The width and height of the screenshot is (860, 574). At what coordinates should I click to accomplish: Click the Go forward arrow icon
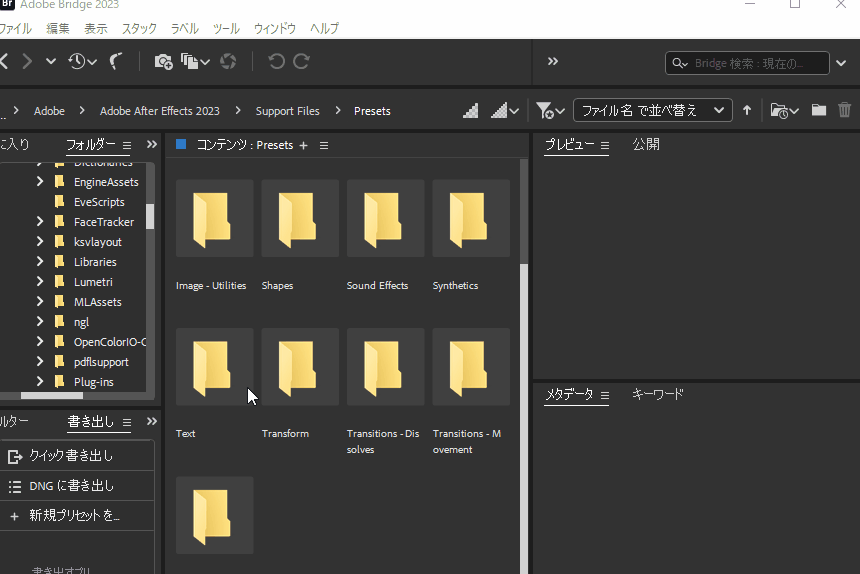[x=27, y=61]
